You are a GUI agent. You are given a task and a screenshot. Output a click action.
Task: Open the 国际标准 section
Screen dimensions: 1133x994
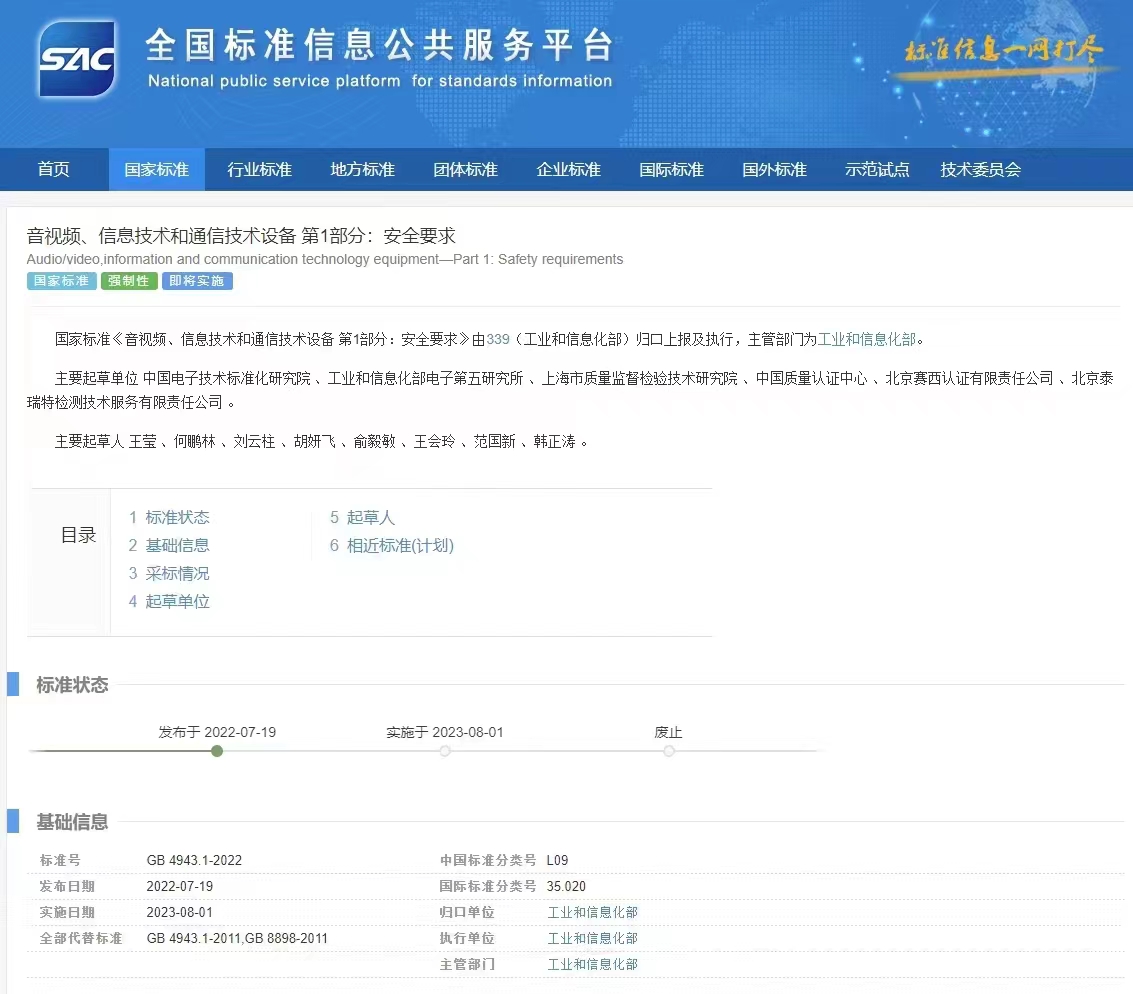tap(671, 169)
